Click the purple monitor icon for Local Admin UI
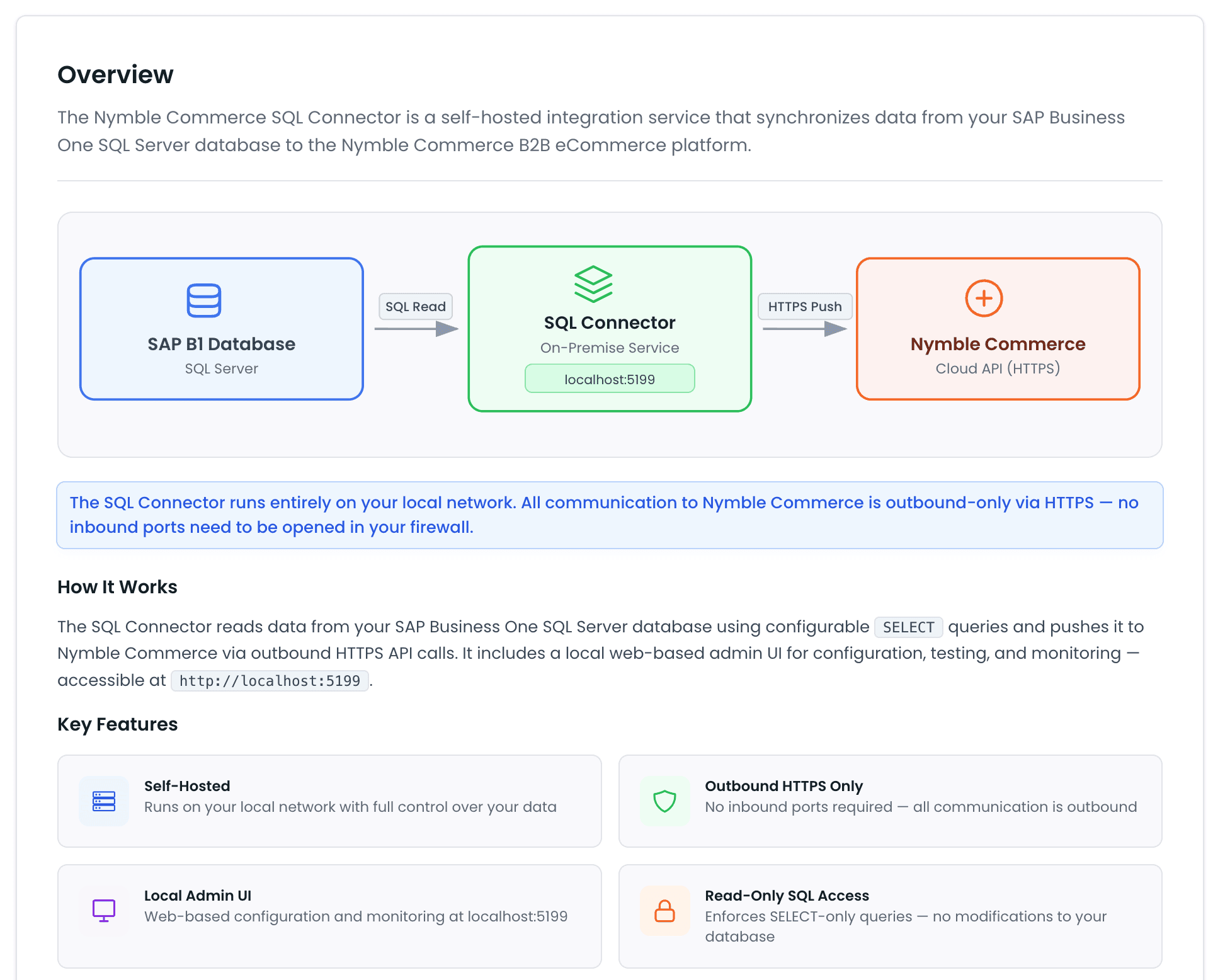This screenshot has height=980, width=1213. (104, 910)
